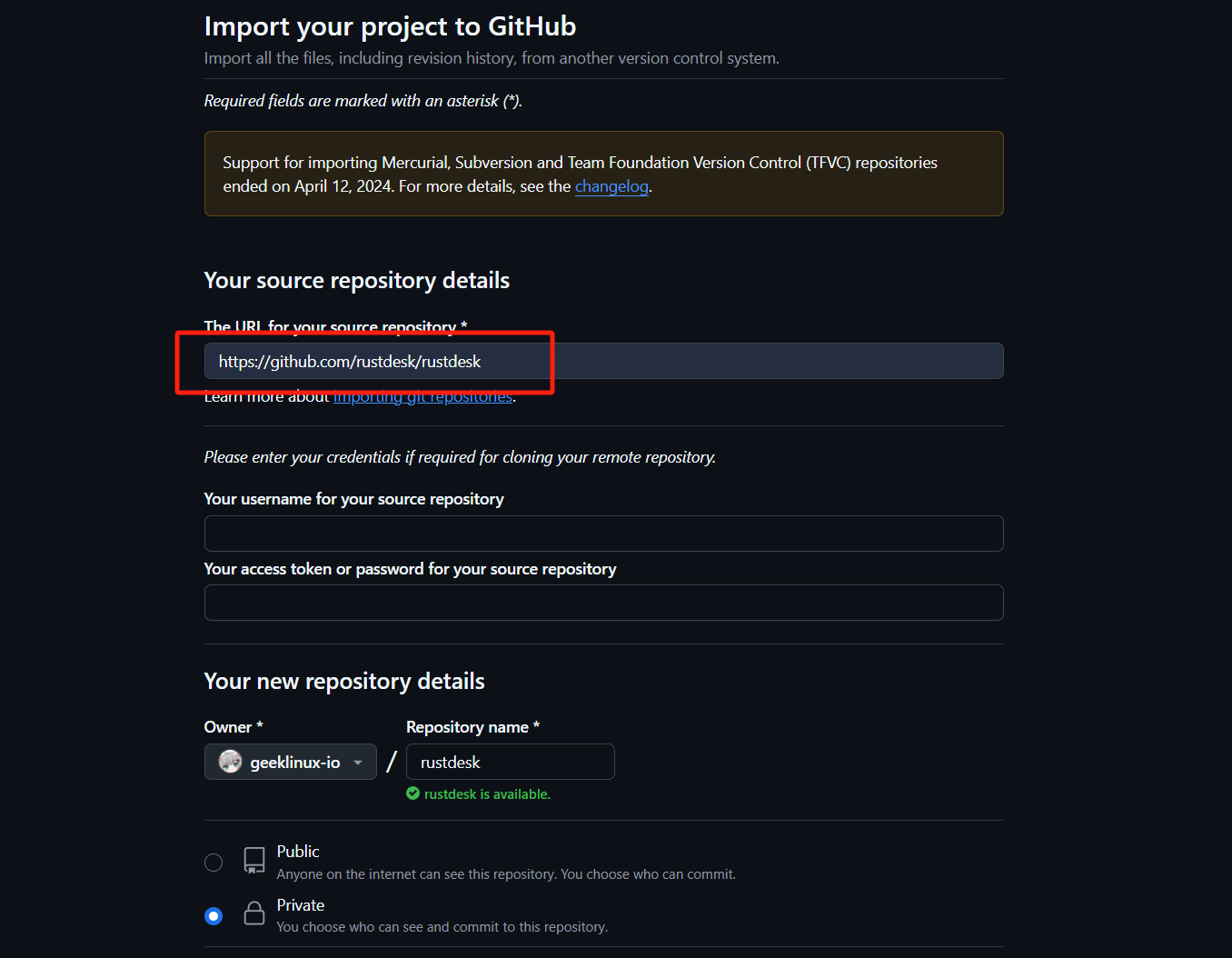The width and height of the screenshot is (1232, 958).
Task: Click the 'rustdesk is available' status message
Action: 487,794
